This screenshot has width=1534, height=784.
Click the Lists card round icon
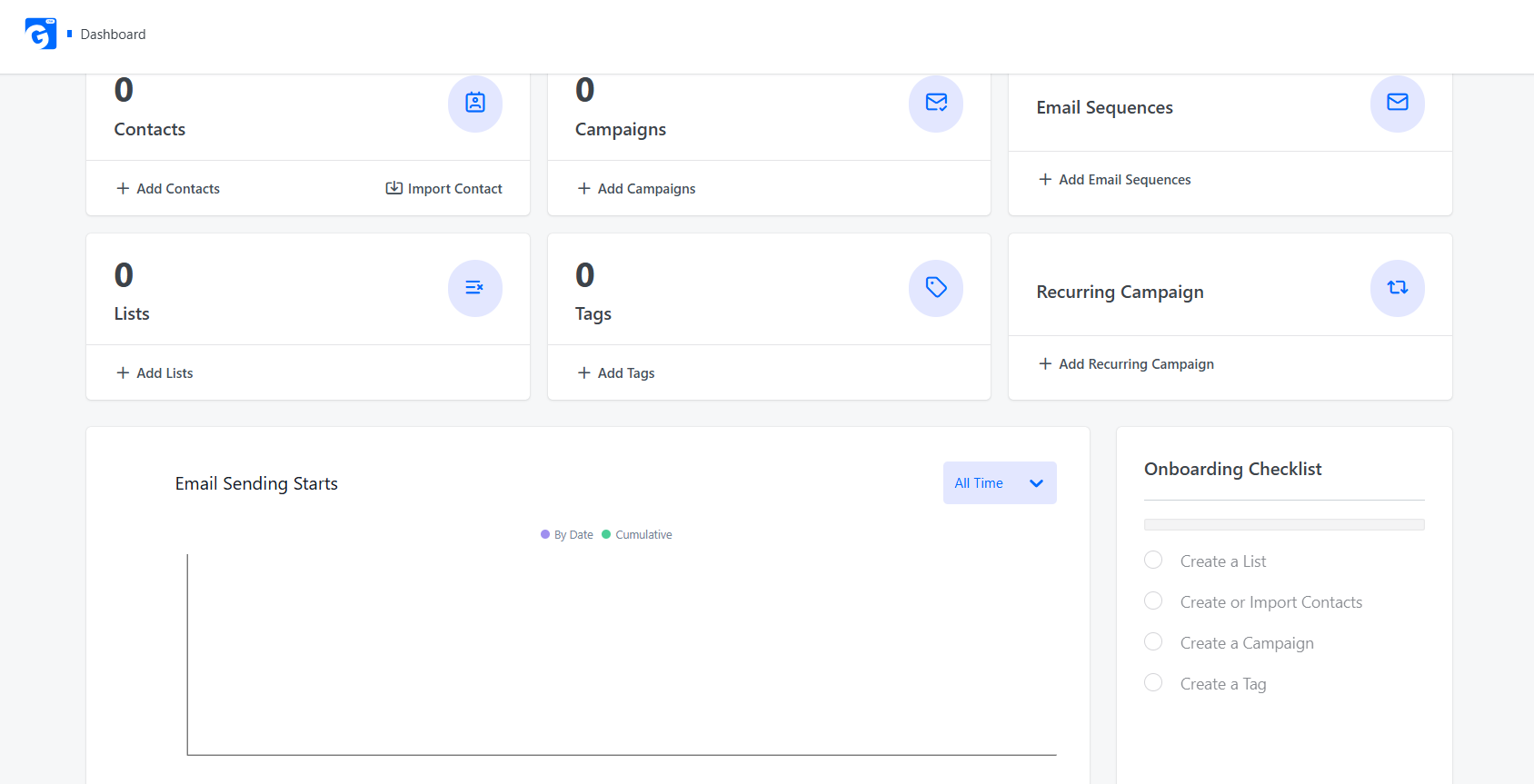(475, 288)
